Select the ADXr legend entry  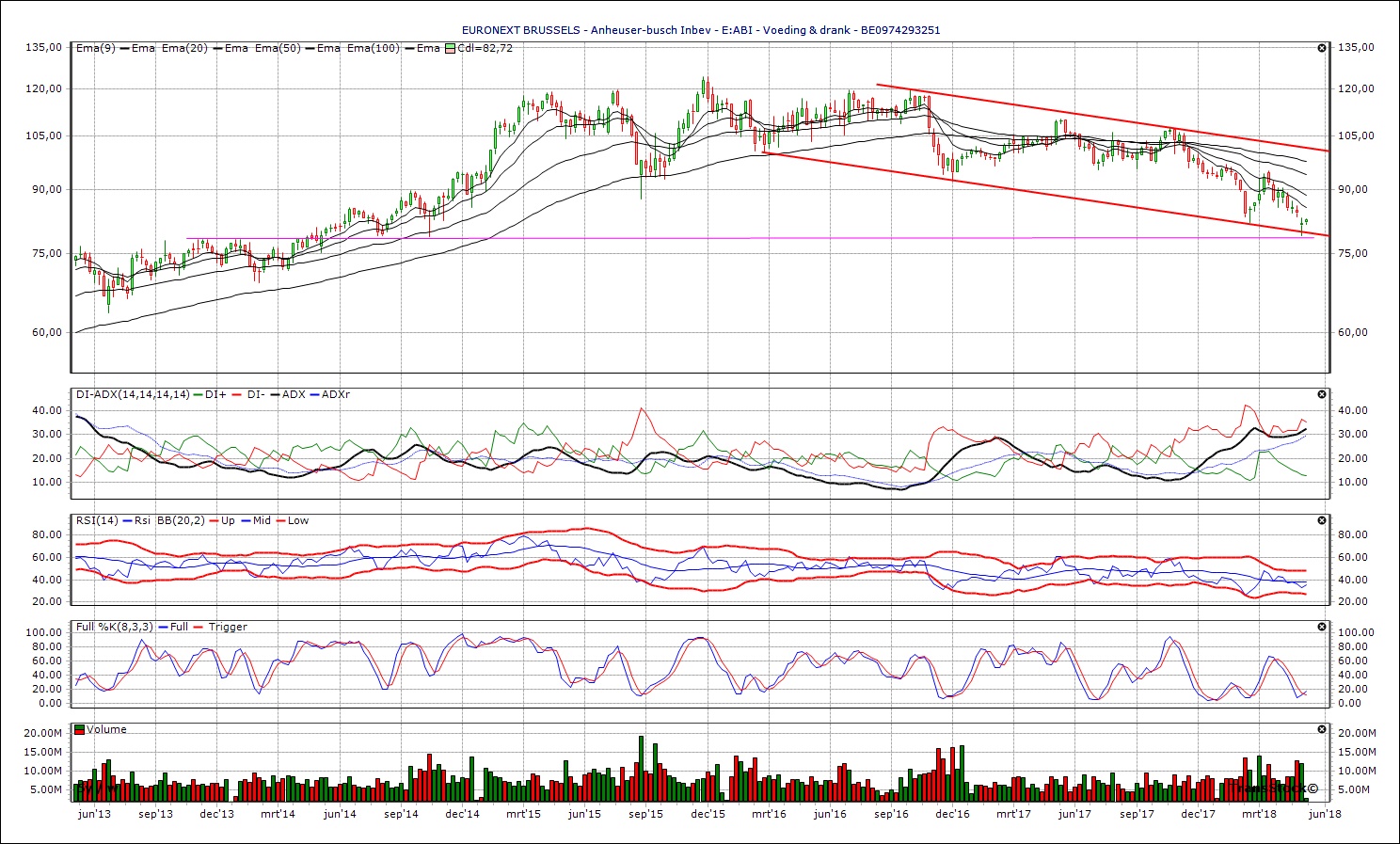(329, 394)
